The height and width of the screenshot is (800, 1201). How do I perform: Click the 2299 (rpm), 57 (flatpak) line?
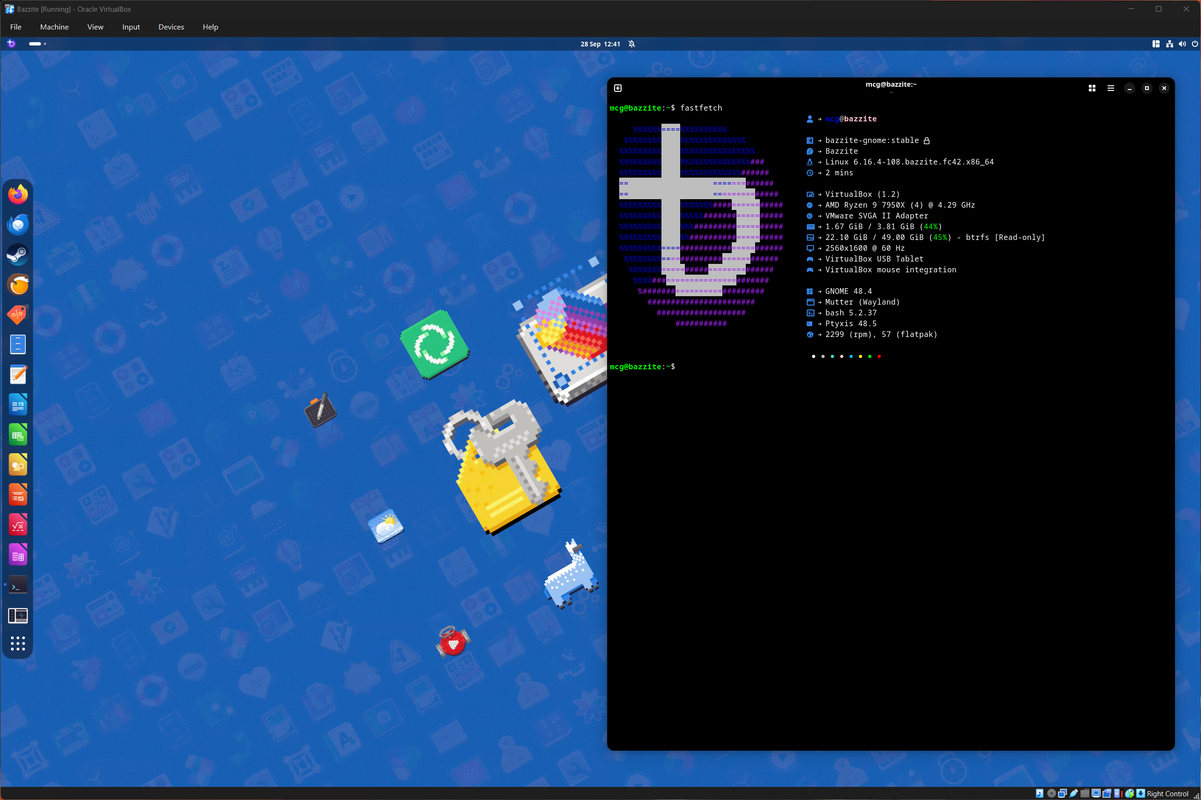[872, 335]
